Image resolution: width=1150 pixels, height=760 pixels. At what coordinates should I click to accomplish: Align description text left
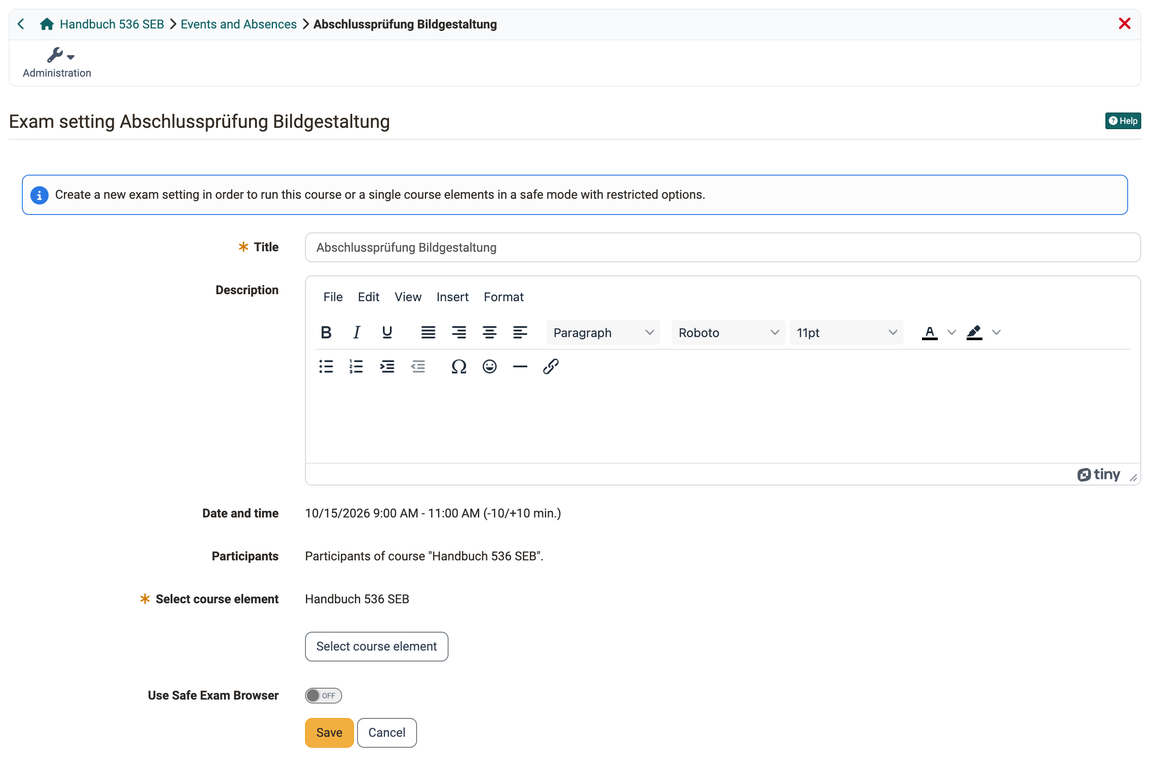coord(520,332)
